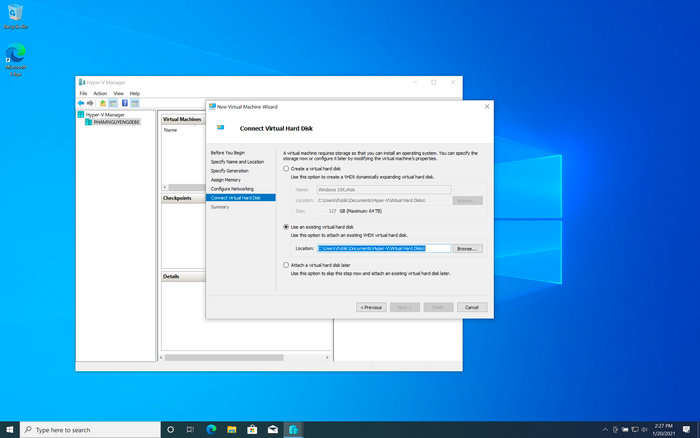Image resolution: width=700 pixels, height=438 pixels.
Task: Click the blue Help icon in toolbar
Action: pyautogui.click(x=125, y=103)
